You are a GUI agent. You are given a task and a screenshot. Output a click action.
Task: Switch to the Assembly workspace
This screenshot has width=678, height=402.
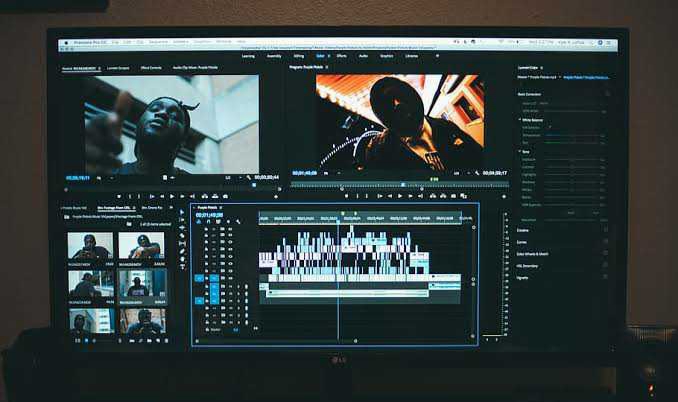point(274,56)
